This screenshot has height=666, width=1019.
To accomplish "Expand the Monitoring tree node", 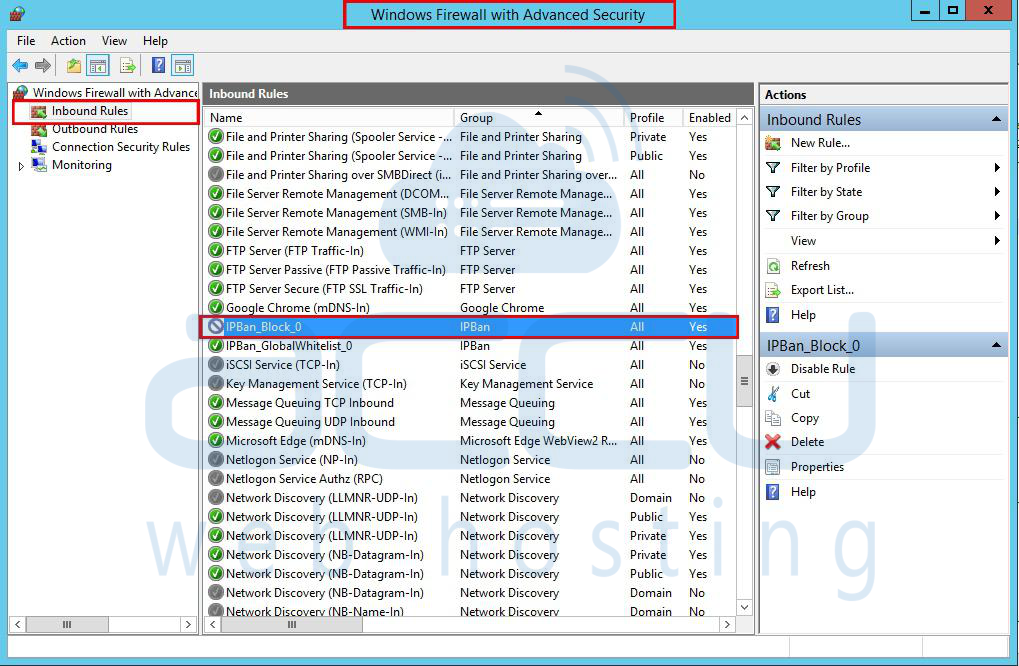I will point(21,166).
